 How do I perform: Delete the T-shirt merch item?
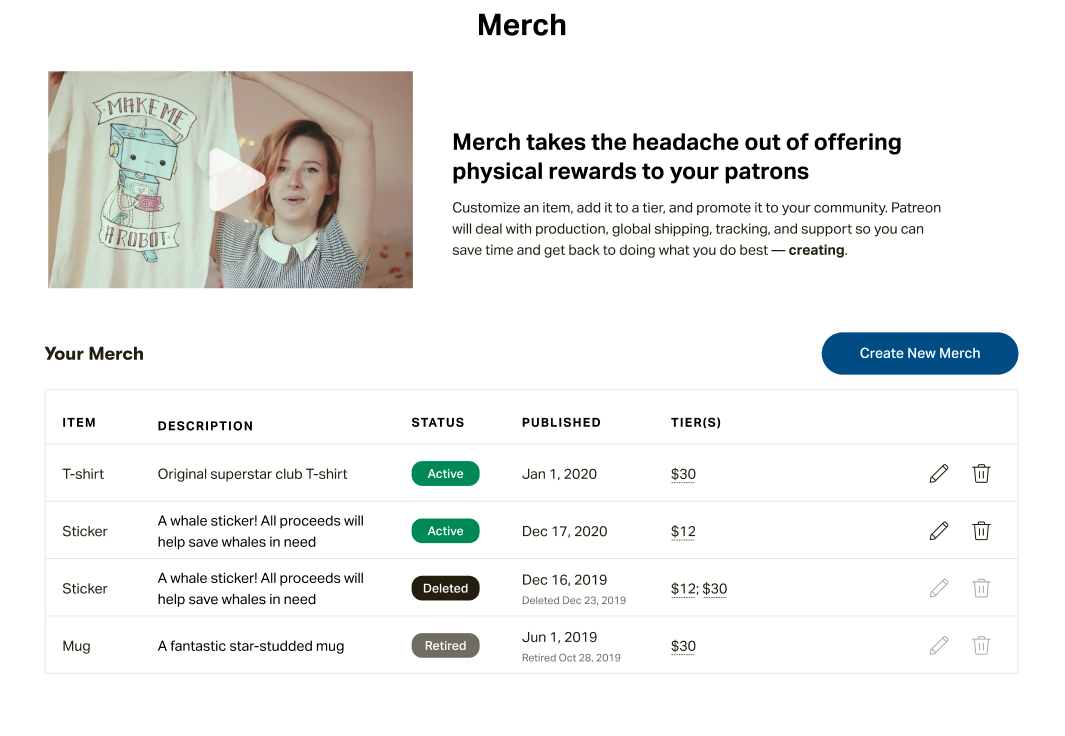981,473
